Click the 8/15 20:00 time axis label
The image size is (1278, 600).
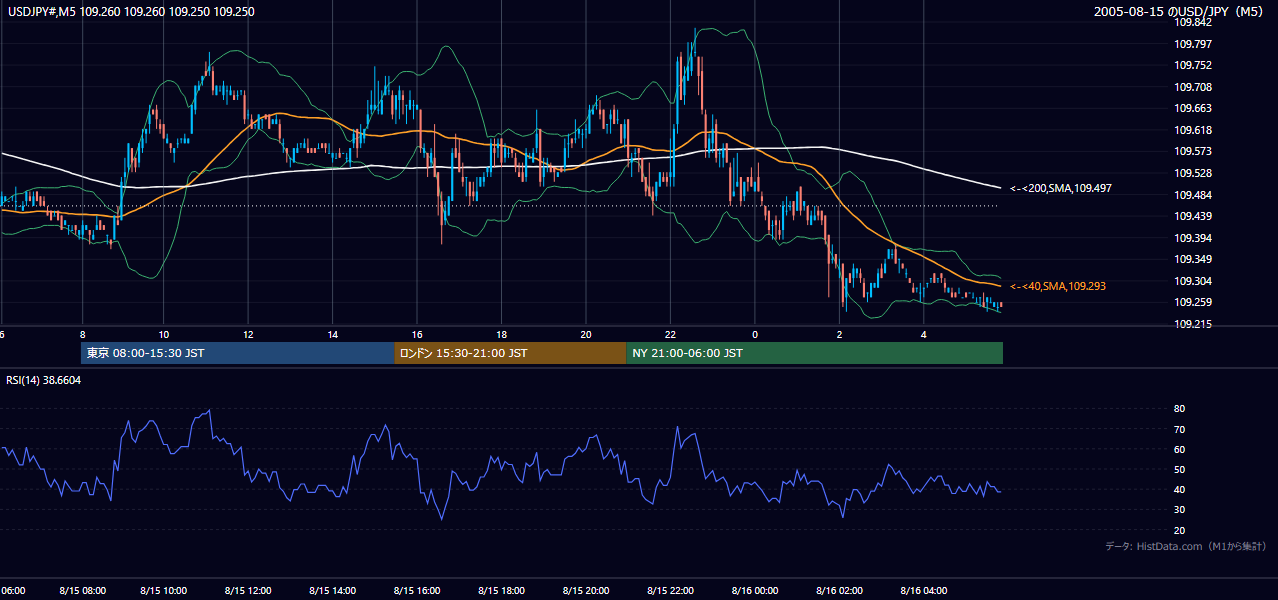(587, 590)
